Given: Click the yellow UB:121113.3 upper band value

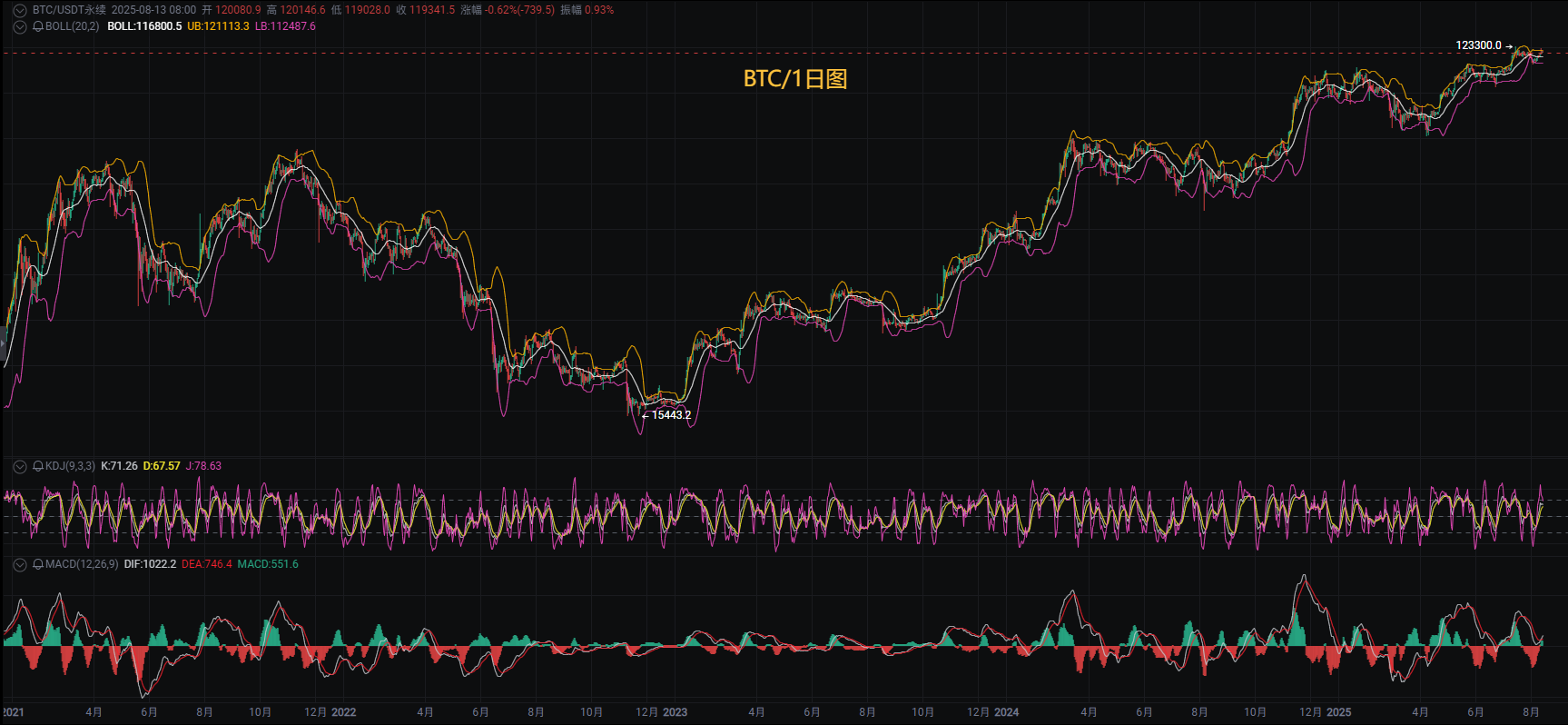Looking at the screenshot, I should pos(218,26).
